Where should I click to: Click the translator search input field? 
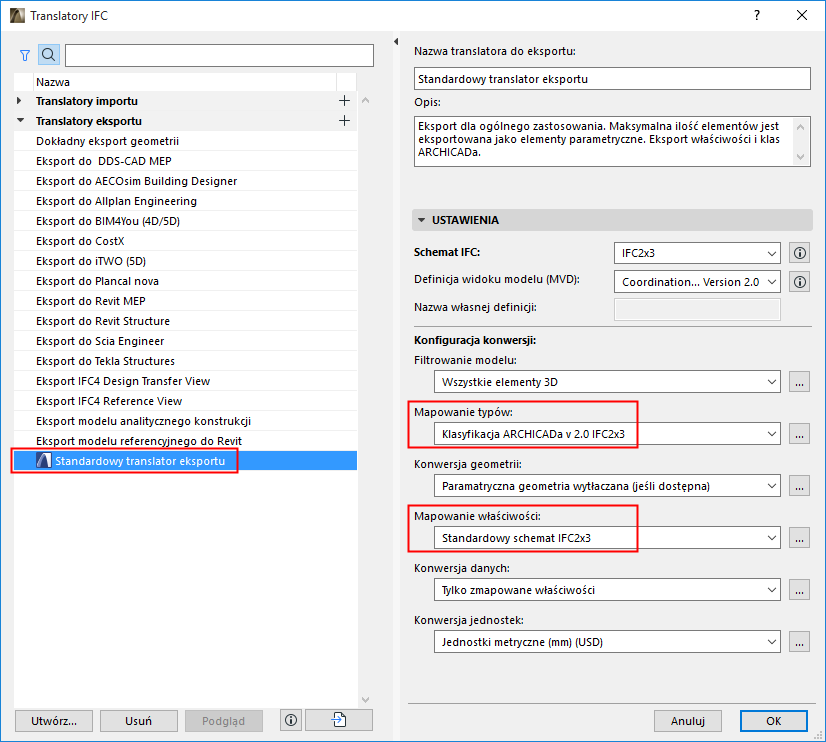(x=219, y=55)
